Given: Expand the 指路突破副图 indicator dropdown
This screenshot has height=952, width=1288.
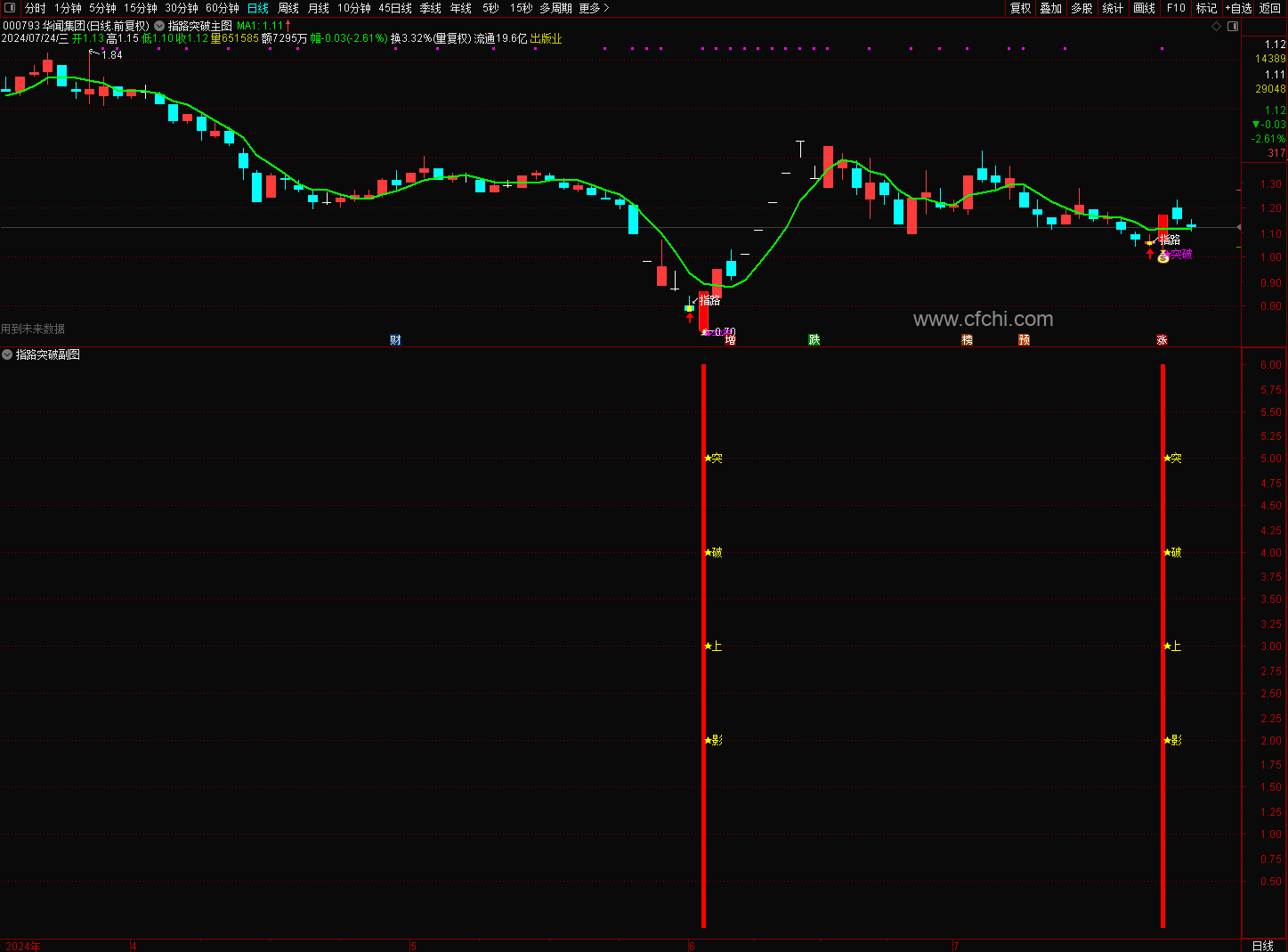Looking at the screenshot, I should click(x=7, y=354).
